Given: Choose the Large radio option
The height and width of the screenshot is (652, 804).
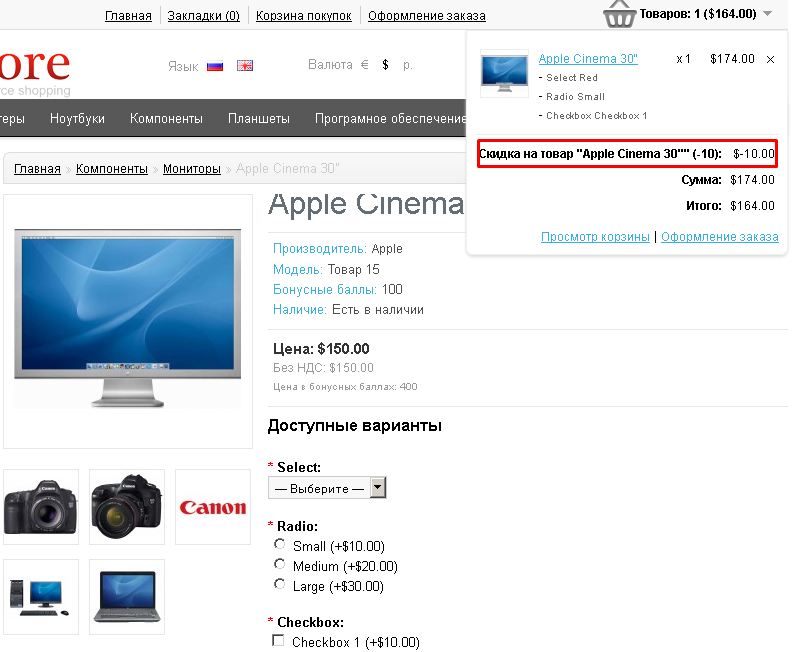Looking at the screenshot, I should coord(279,584).
